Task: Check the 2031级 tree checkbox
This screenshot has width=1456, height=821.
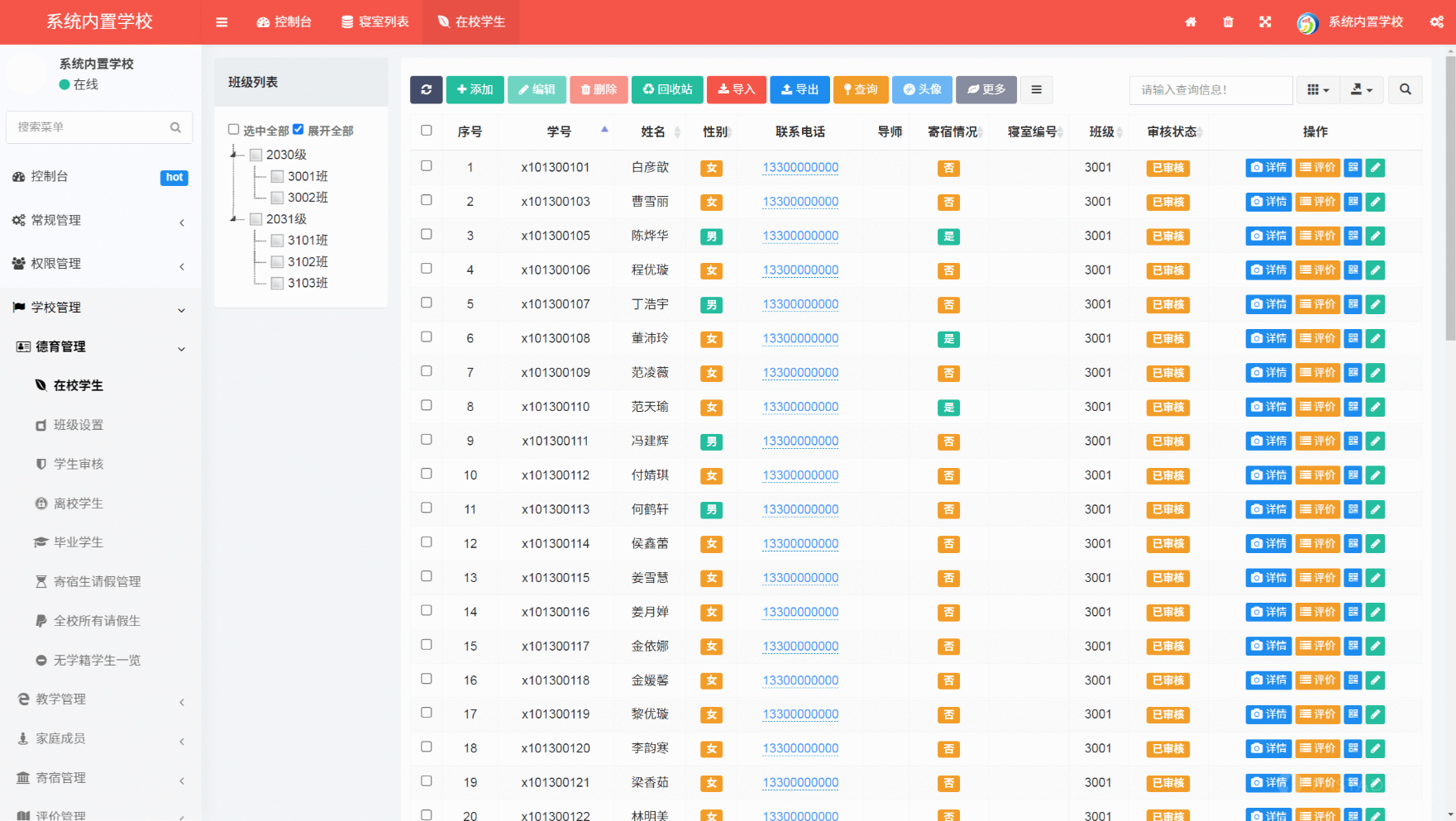Action: click(256, 219)
